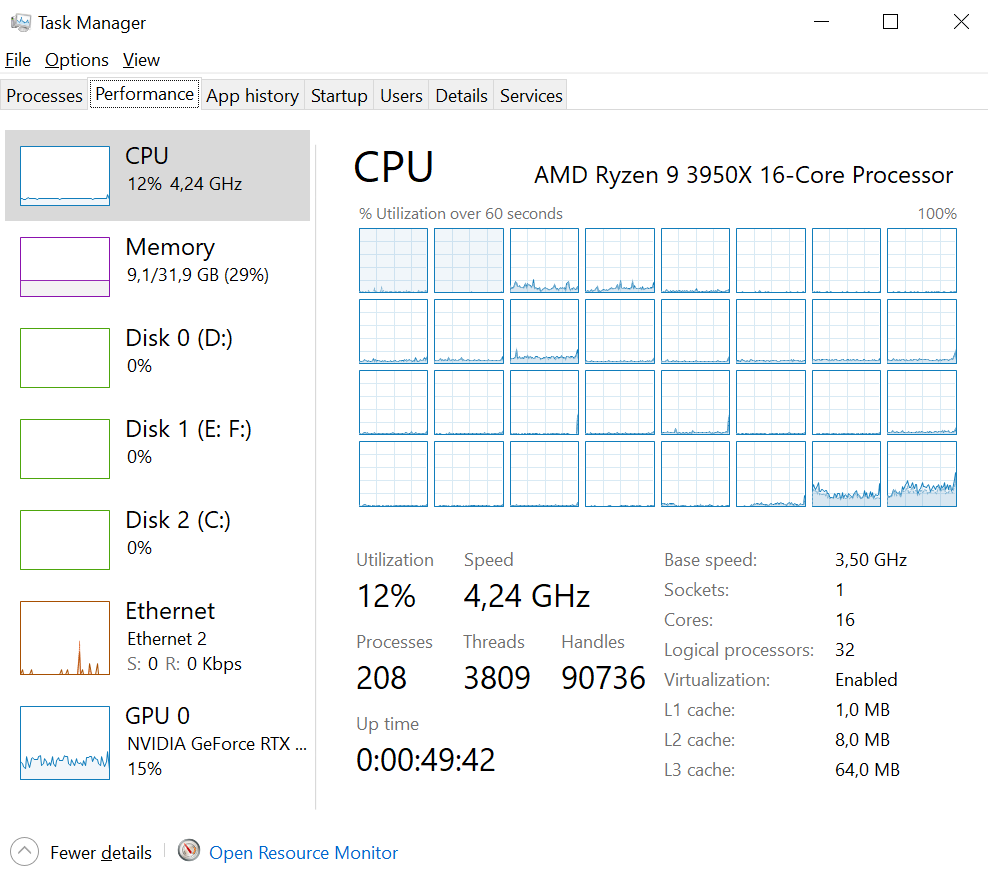The width and height of the screenshot is (988, 880).
Task: Click the first logical processor graph
Action: click(x=393, y=261)
